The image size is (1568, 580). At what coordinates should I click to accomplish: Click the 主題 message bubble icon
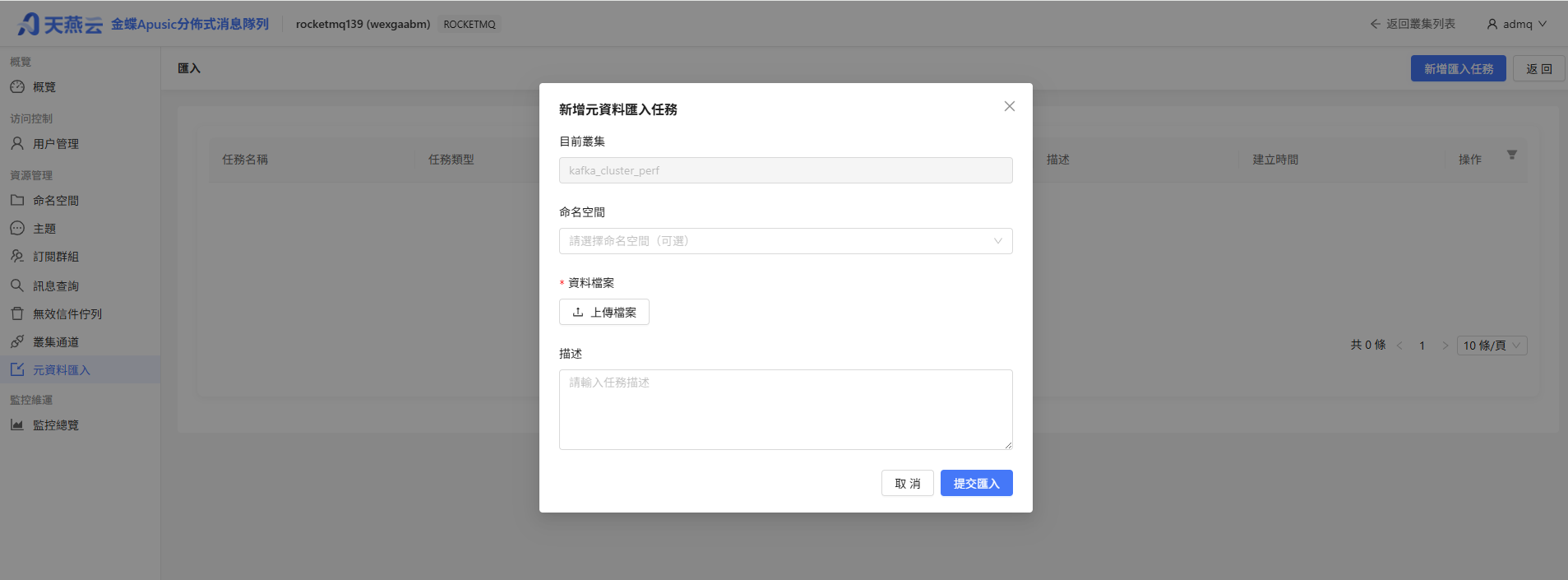coord(17,228)
